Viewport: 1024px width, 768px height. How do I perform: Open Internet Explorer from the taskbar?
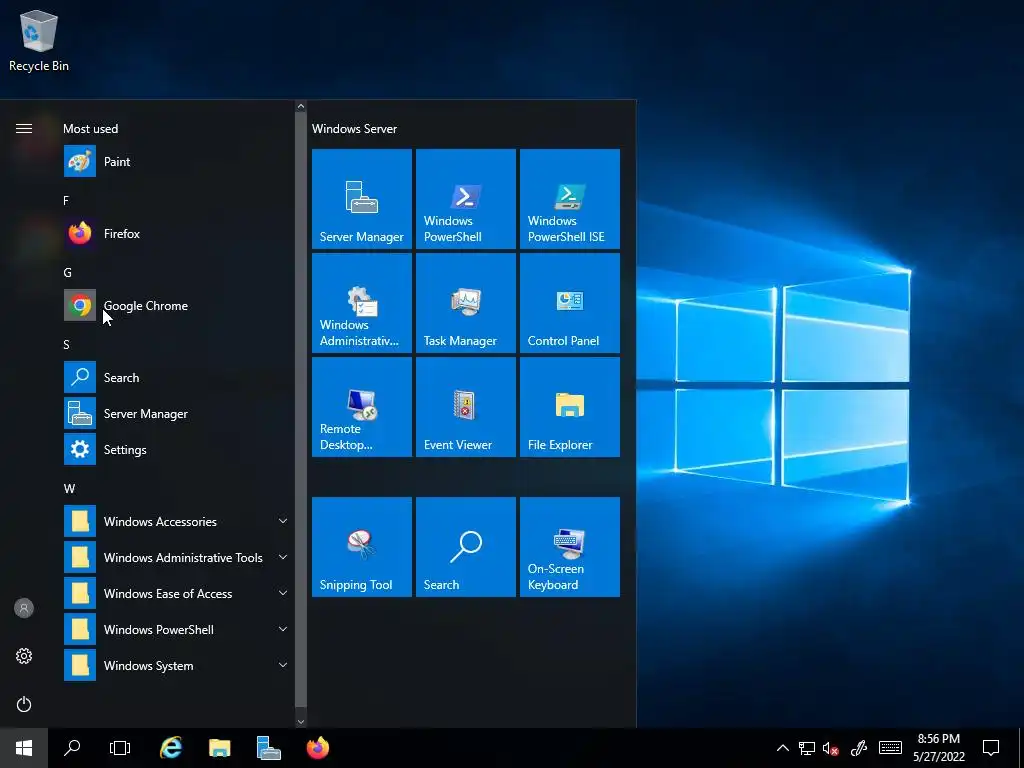[x=170, y=748]
